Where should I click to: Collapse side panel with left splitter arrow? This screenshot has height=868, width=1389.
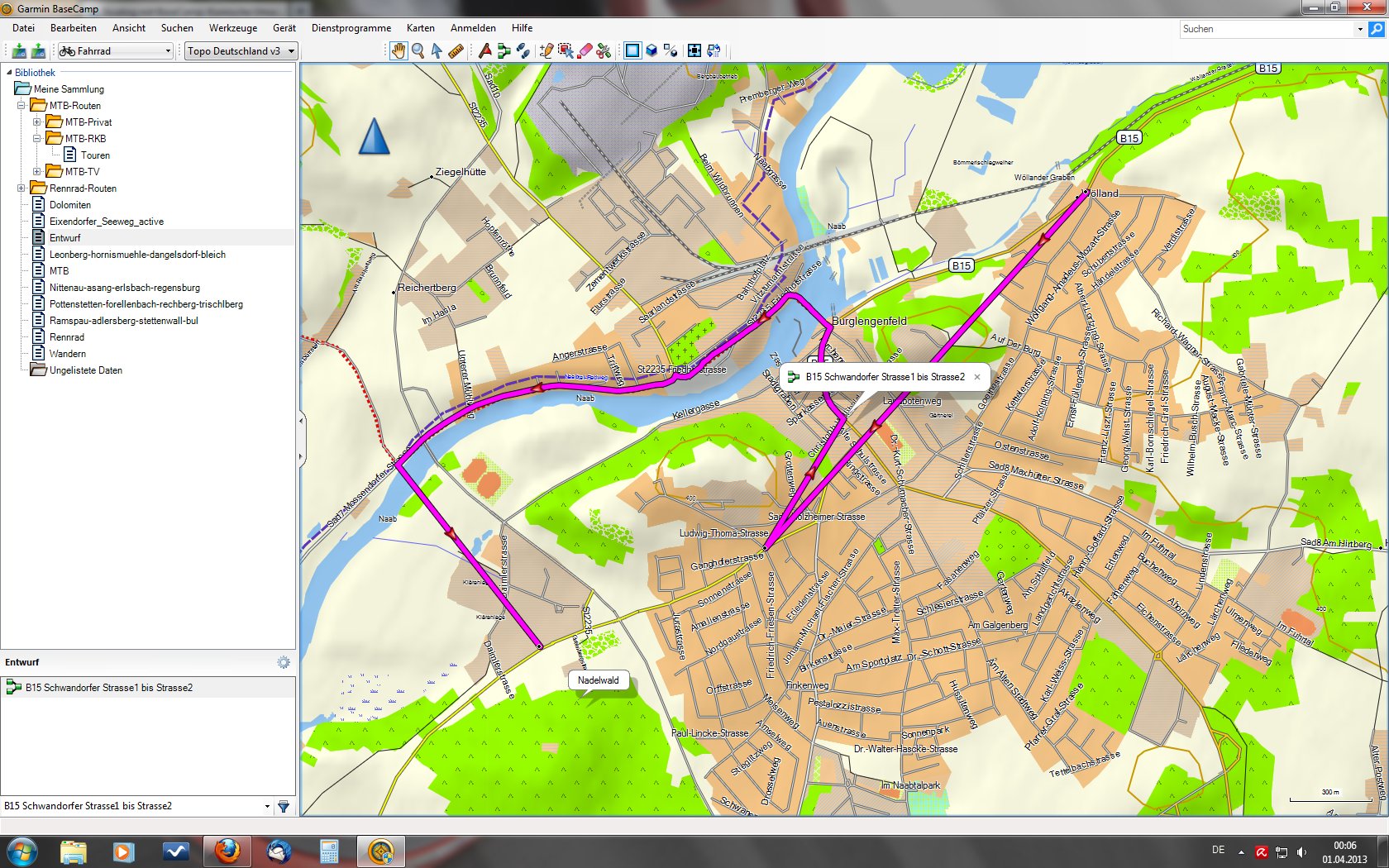(x=301, y=421)
